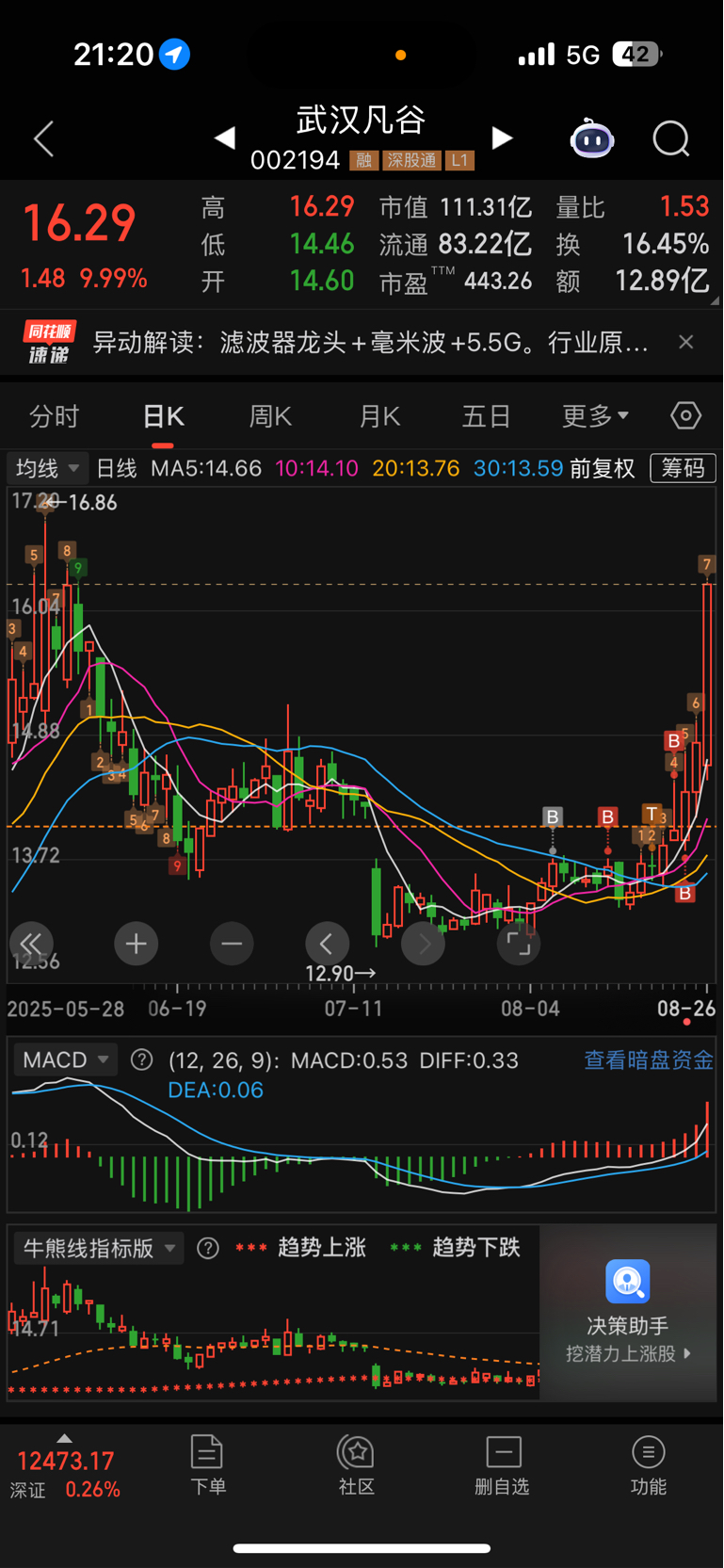Switch to next stock with right triangle

(503, 138)
